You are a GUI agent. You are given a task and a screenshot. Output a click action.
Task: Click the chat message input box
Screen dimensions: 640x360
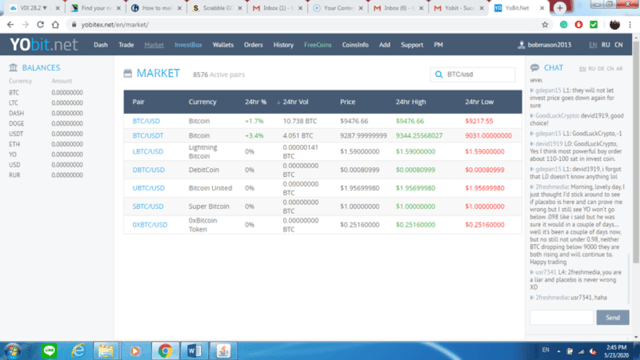point(562,318)
